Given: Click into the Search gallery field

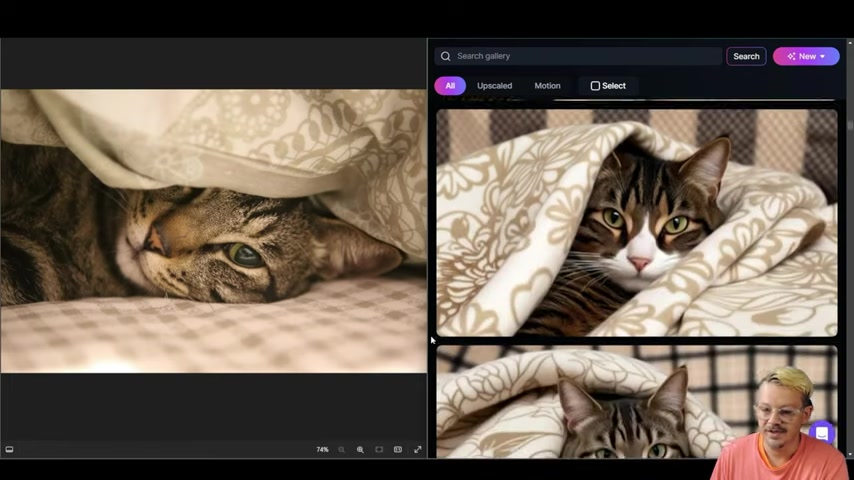Looking at the screenshot, I should tap(578, 56).
